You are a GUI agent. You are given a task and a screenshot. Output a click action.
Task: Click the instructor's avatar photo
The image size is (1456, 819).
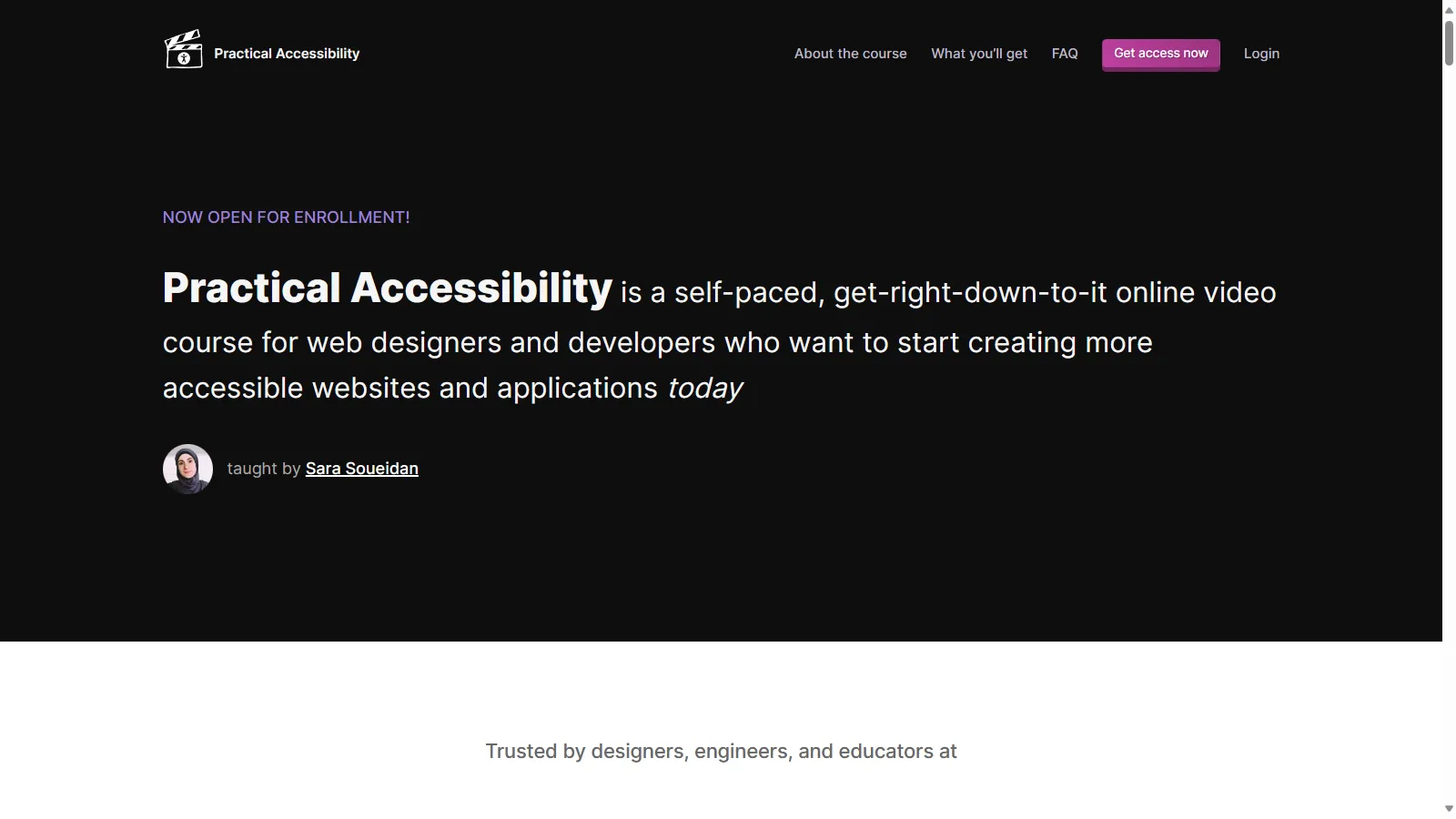[x=187, y=469]
